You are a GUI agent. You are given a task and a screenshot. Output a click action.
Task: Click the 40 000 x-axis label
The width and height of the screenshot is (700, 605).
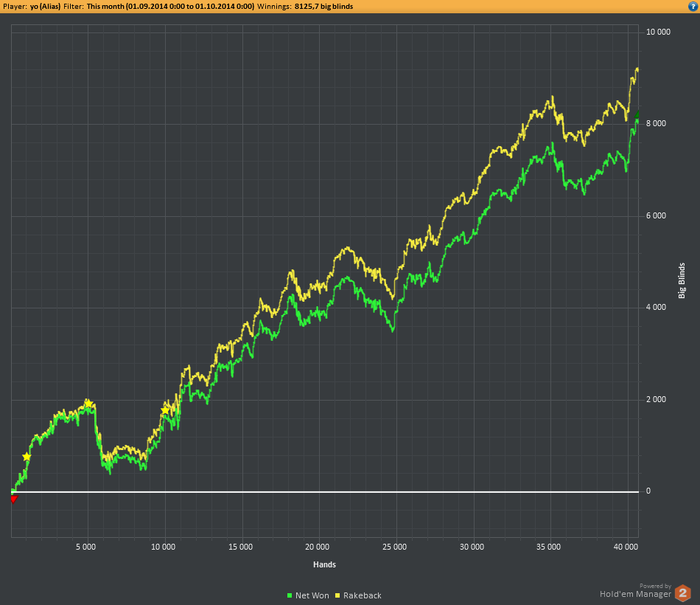point(626,547)
